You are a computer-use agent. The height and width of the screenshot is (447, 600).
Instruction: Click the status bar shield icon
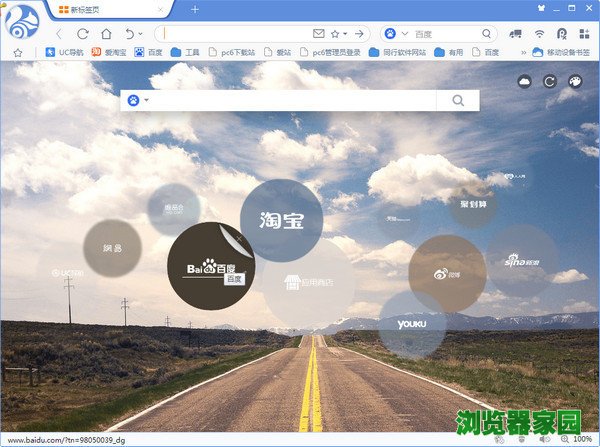(x=521, y=439)
